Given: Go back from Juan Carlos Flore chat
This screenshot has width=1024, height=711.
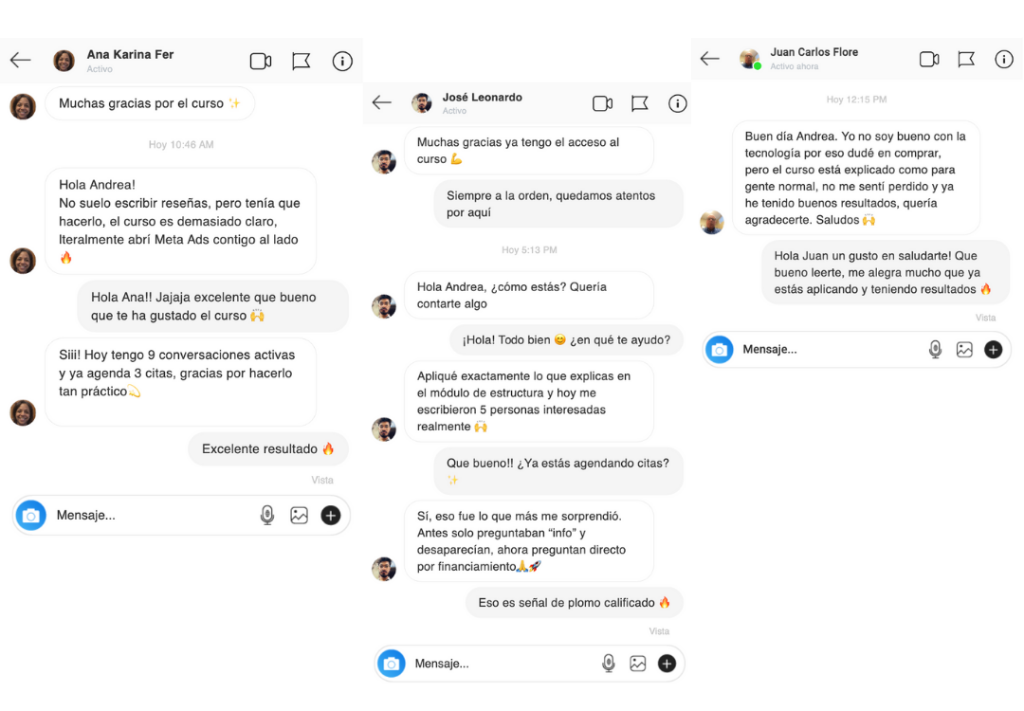Looking at the screenshot, I should pos(710,59).
